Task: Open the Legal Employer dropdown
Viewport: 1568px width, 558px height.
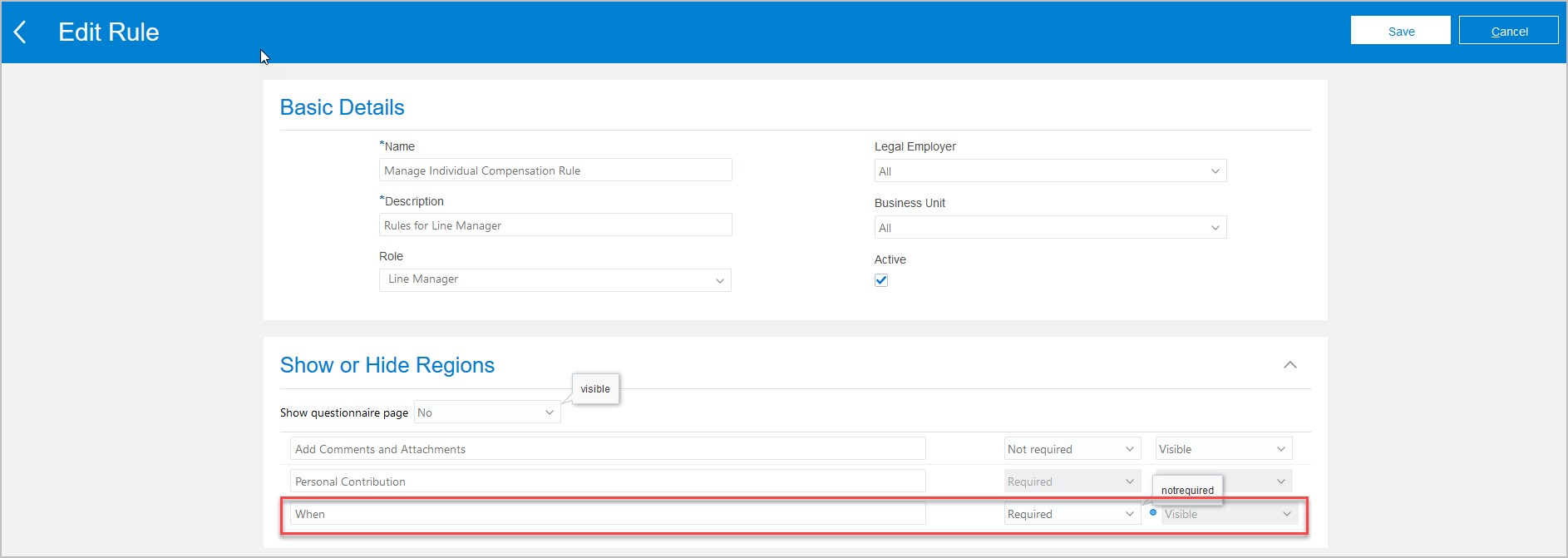Action: pyautogui.click(x=1050, y=171)
